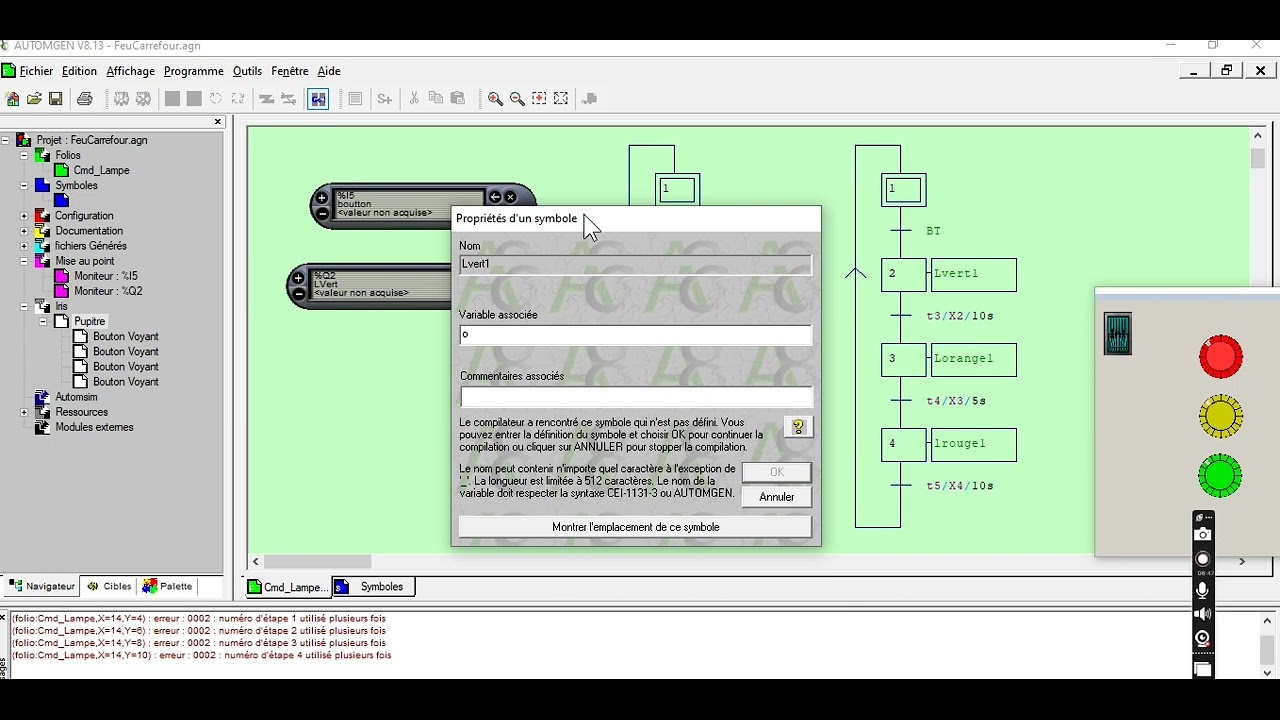Screen dimensions: 1280x720
Task: Expand the Configuration tree node
Action: (x=24, y=216)
